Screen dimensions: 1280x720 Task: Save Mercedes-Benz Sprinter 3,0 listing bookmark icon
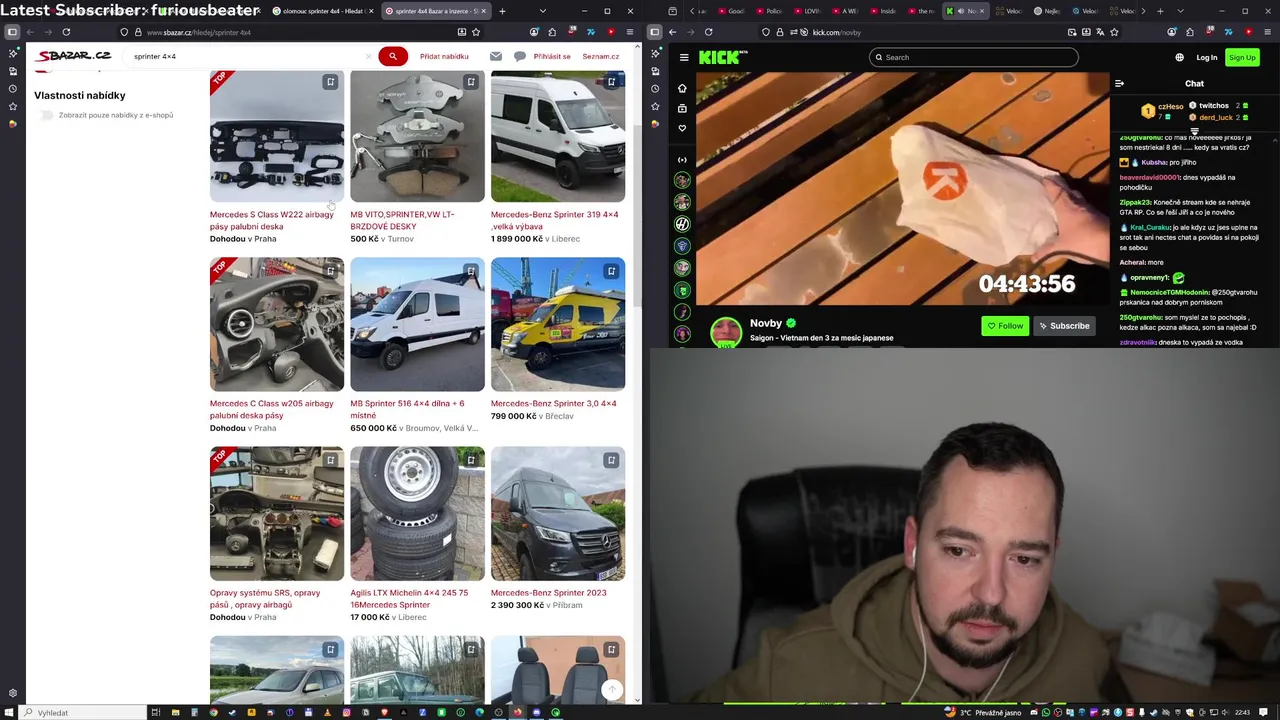click(x=611, y=271)
